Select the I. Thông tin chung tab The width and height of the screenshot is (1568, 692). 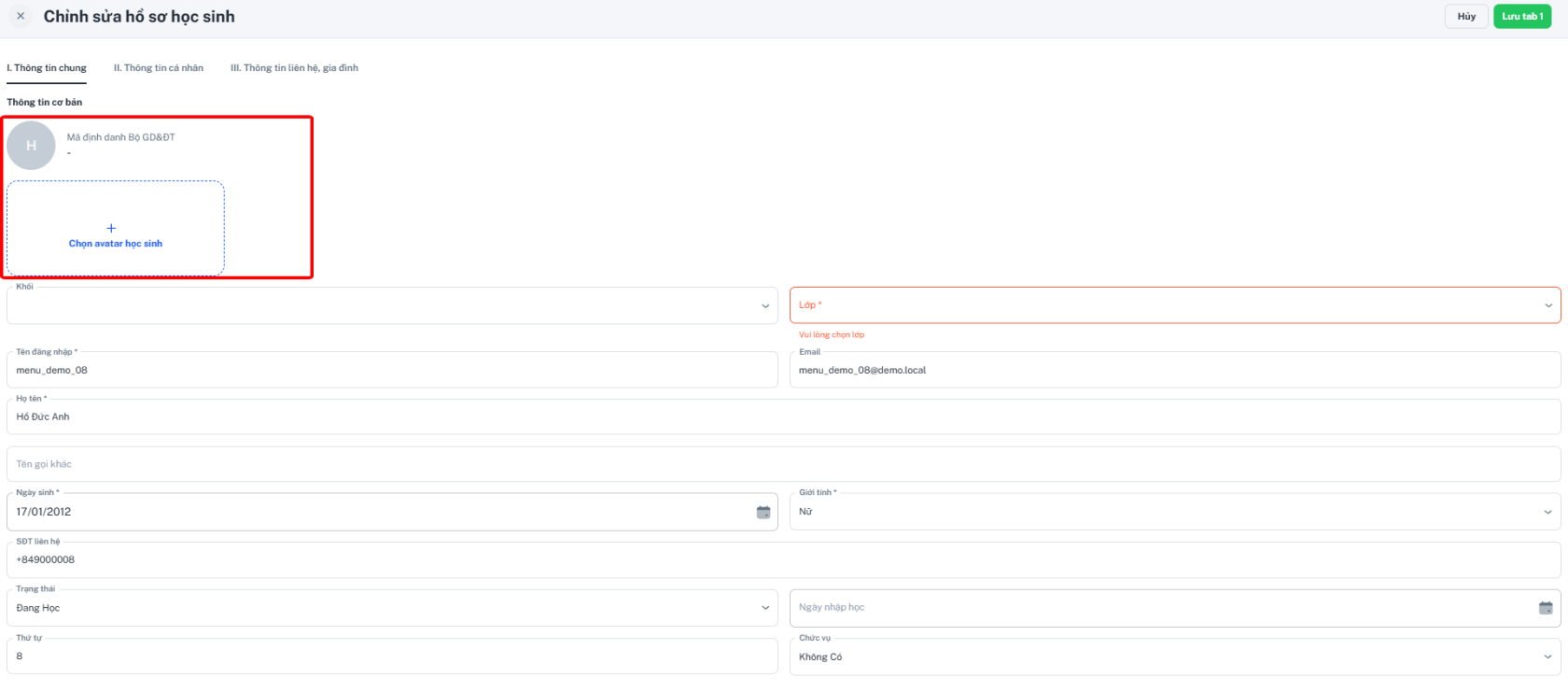[47, 68]
